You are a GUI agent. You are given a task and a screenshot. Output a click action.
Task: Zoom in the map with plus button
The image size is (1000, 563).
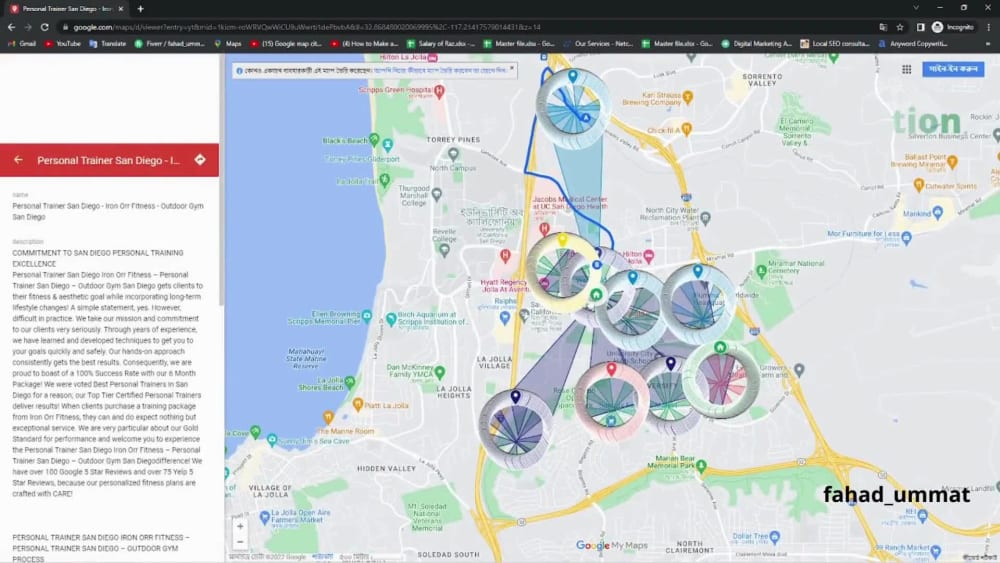(x=240, y=527)
